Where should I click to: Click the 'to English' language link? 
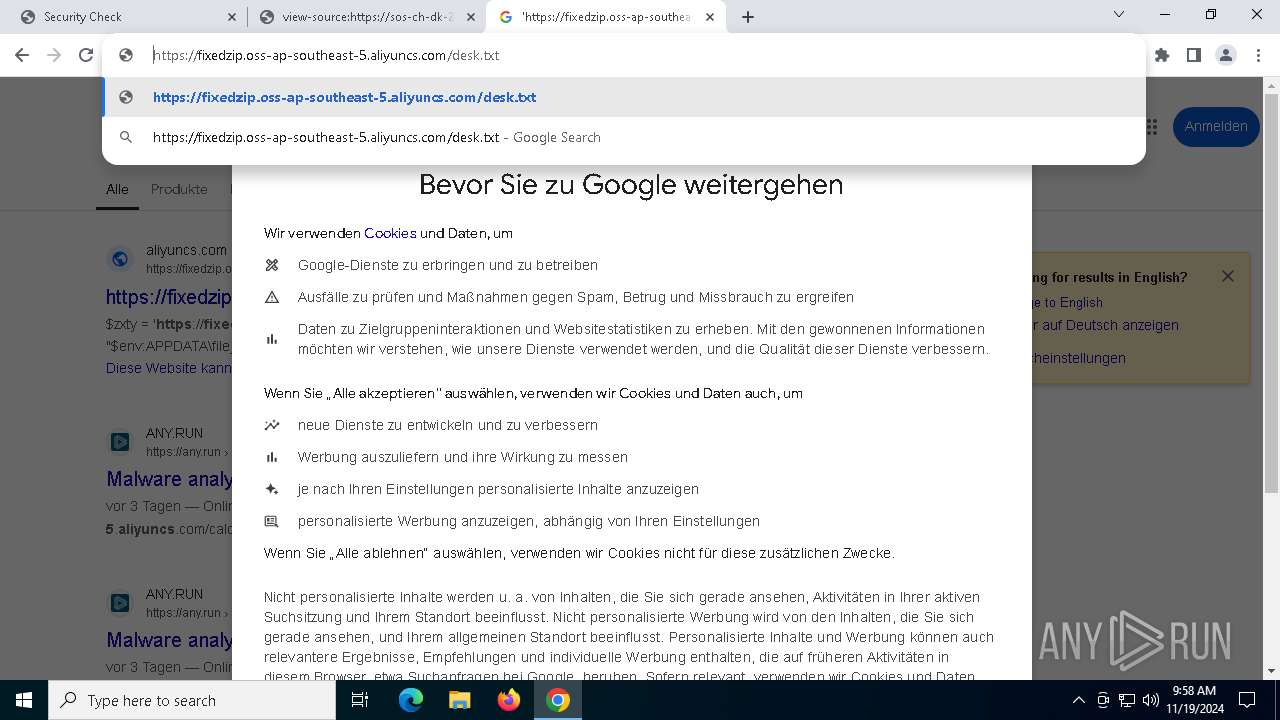pos(1068,302)
